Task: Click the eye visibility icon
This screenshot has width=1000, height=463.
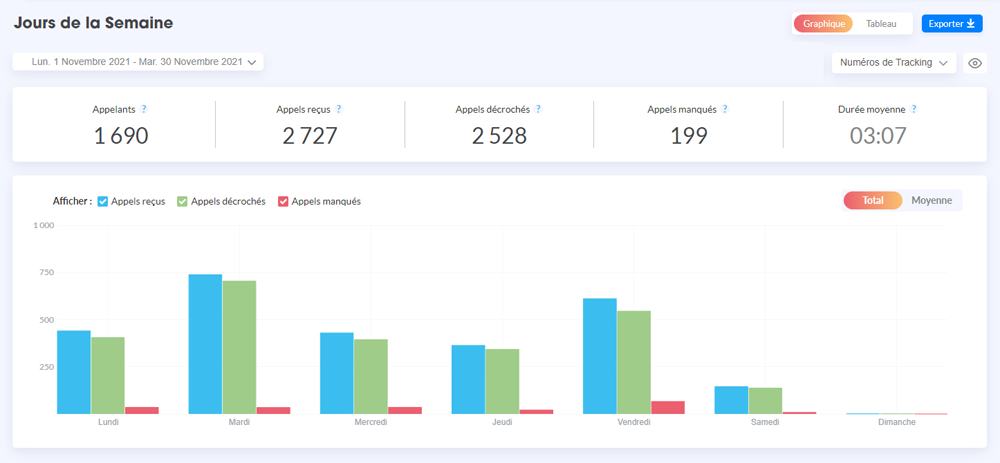Action: tap(975, 63)
